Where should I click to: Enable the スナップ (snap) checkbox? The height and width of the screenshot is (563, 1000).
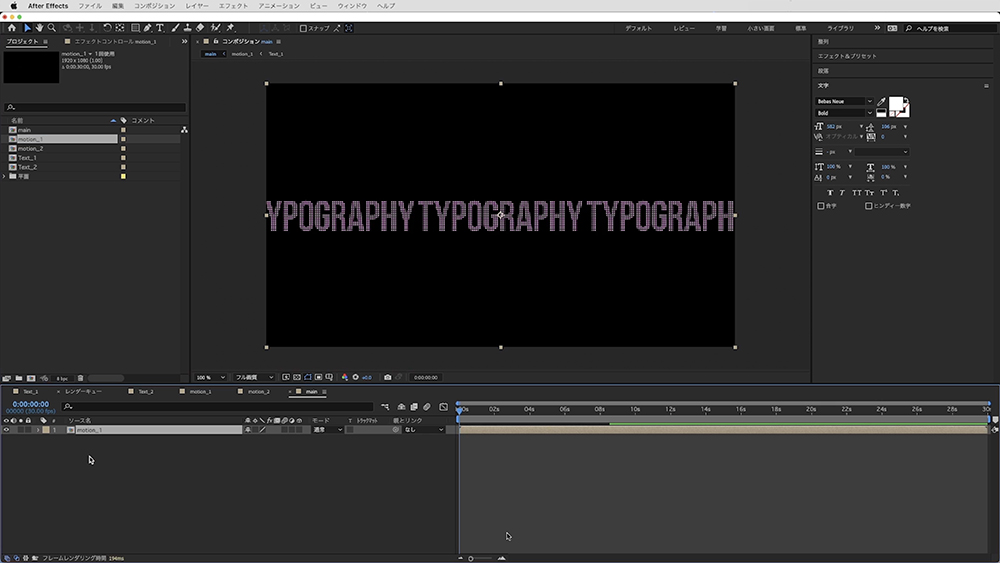[304, 28]
